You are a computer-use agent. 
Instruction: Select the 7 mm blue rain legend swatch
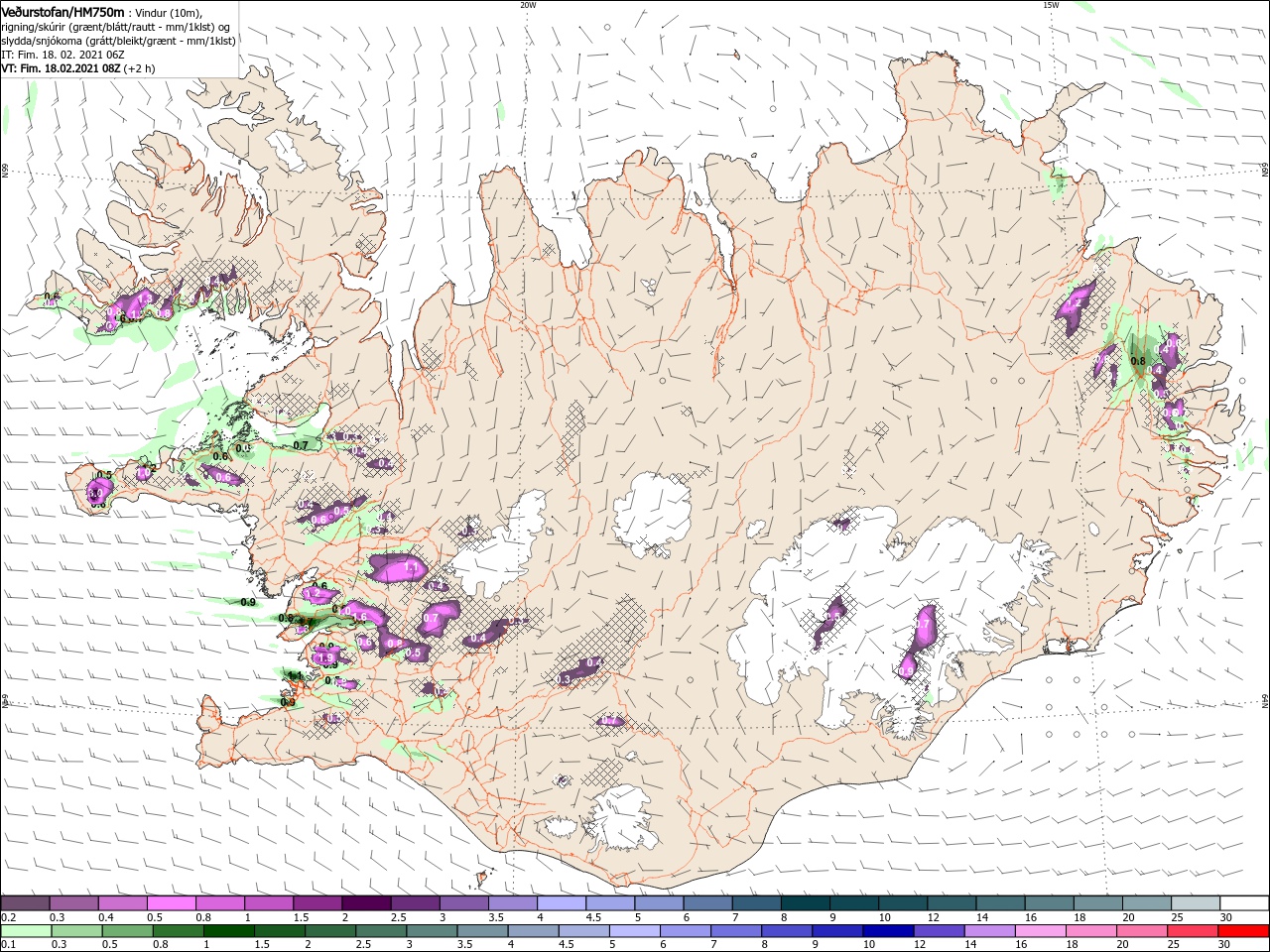(734, 931)
